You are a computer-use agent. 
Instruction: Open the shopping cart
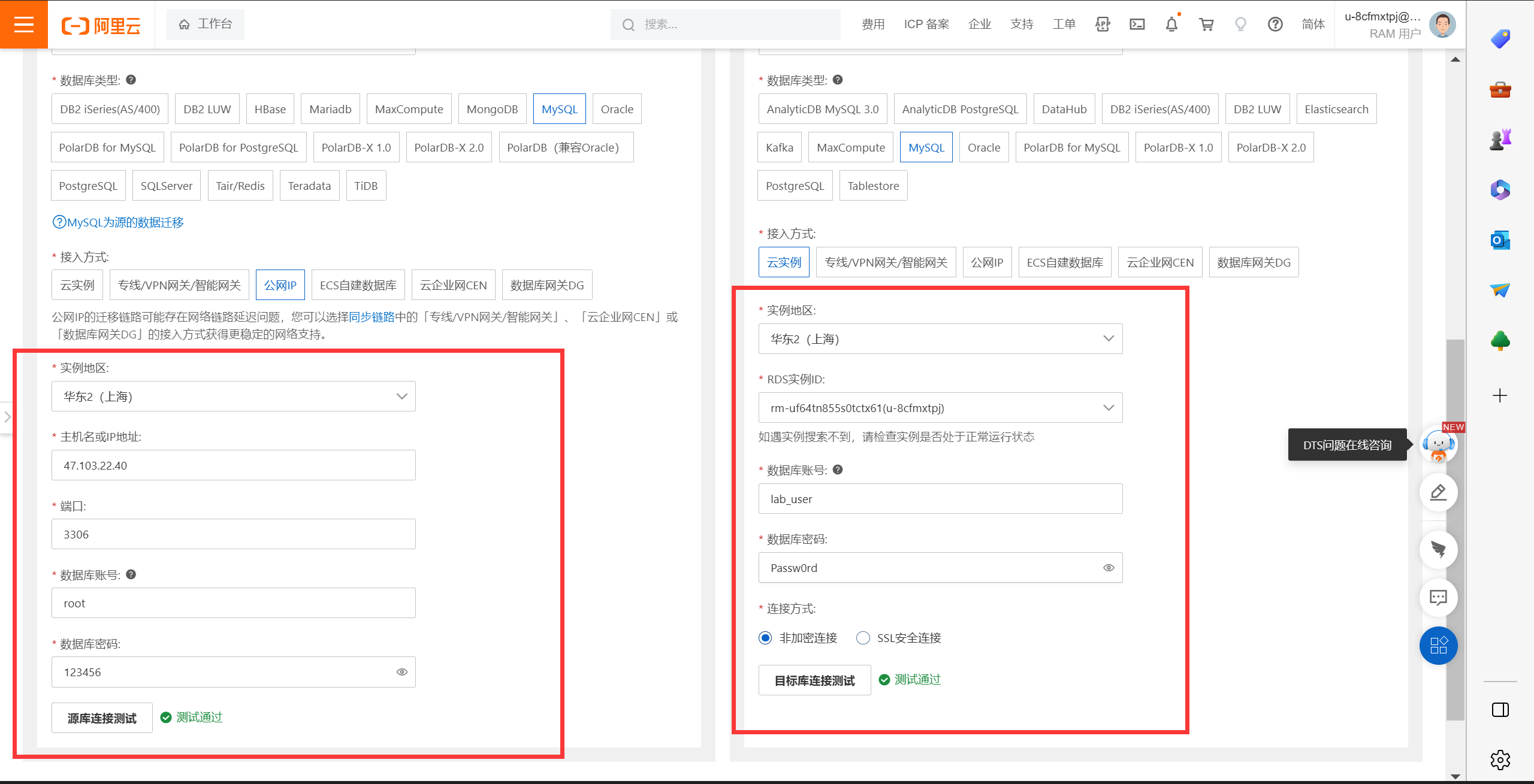coord(1206,25)
